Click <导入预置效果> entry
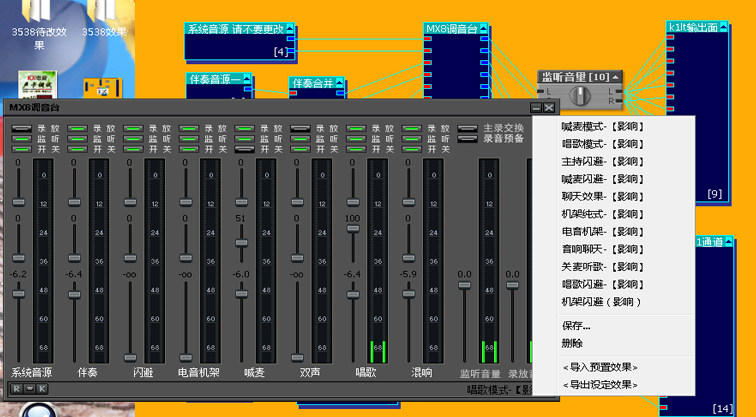 (x=600, y=367)
